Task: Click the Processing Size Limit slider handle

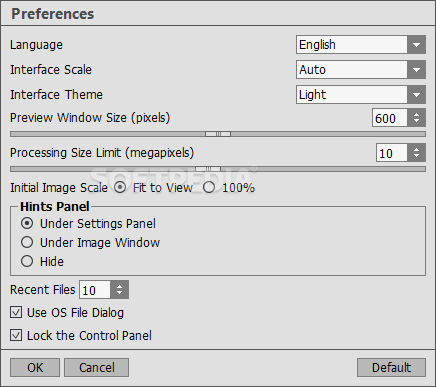Action: (x=208, y=169)
